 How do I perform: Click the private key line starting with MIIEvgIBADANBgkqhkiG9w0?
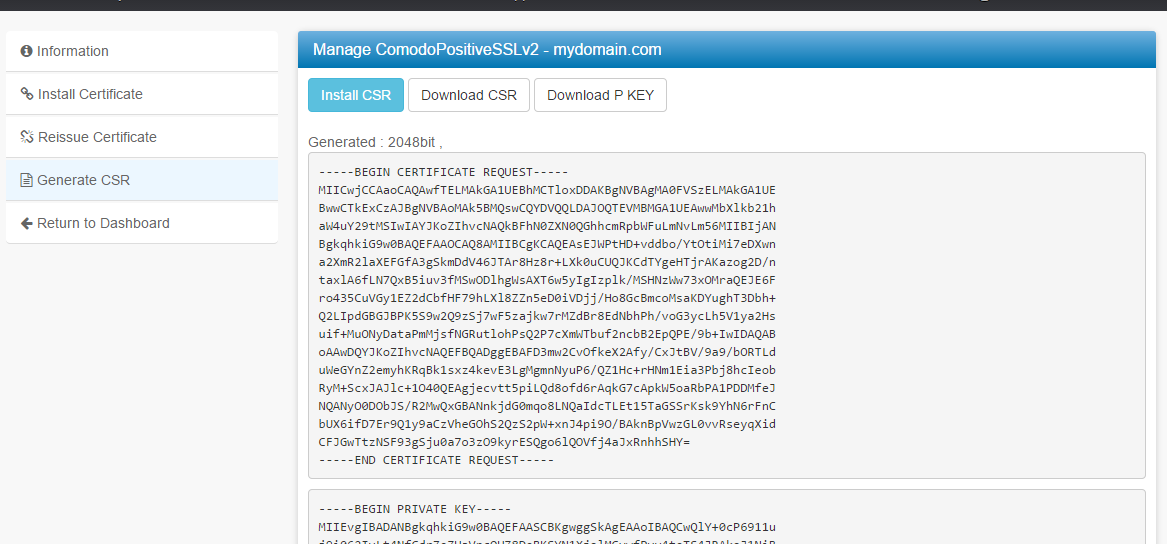point(547,528)
